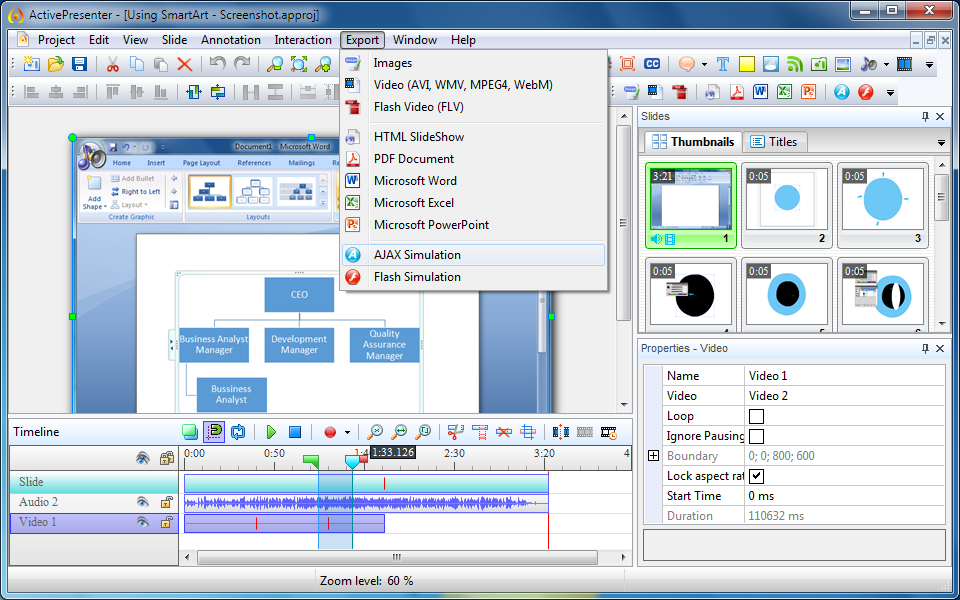Screen dimensions: 960x600
Task: Enable Loop in Video properties
Action: pyautogui.click(x=757, y=415)
